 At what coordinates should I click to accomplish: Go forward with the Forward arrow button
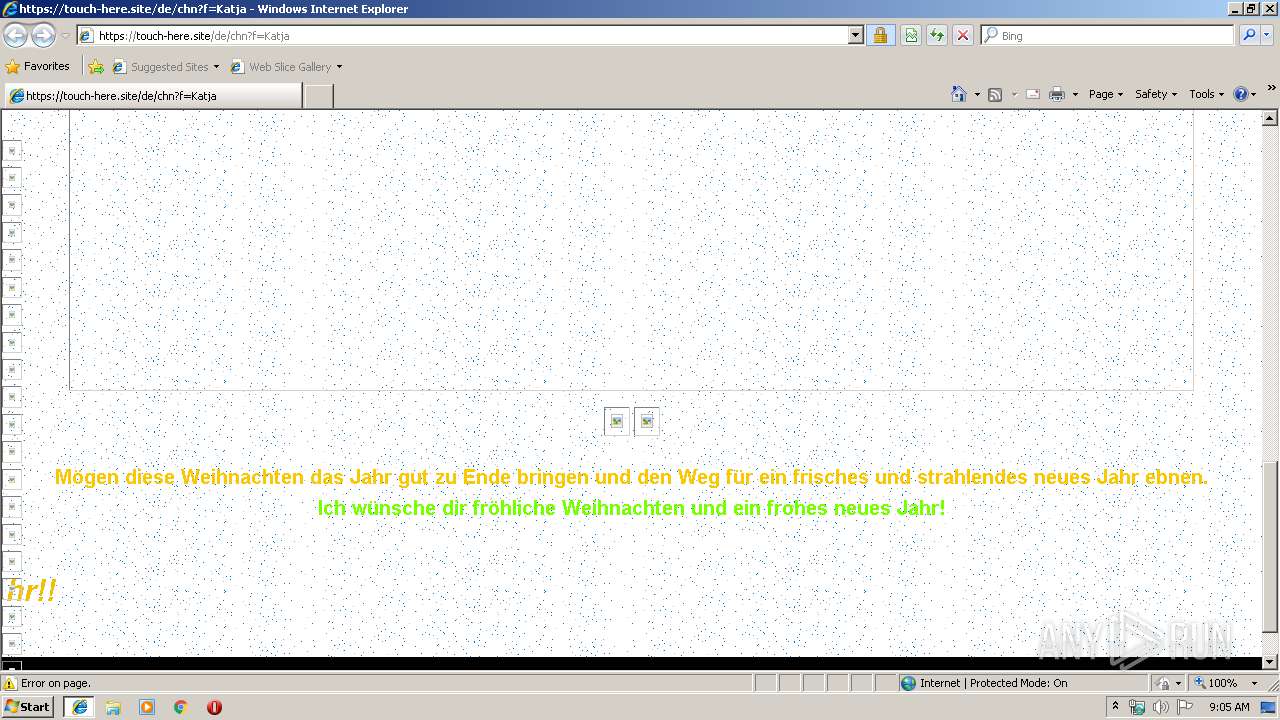[x=43, y=36]
